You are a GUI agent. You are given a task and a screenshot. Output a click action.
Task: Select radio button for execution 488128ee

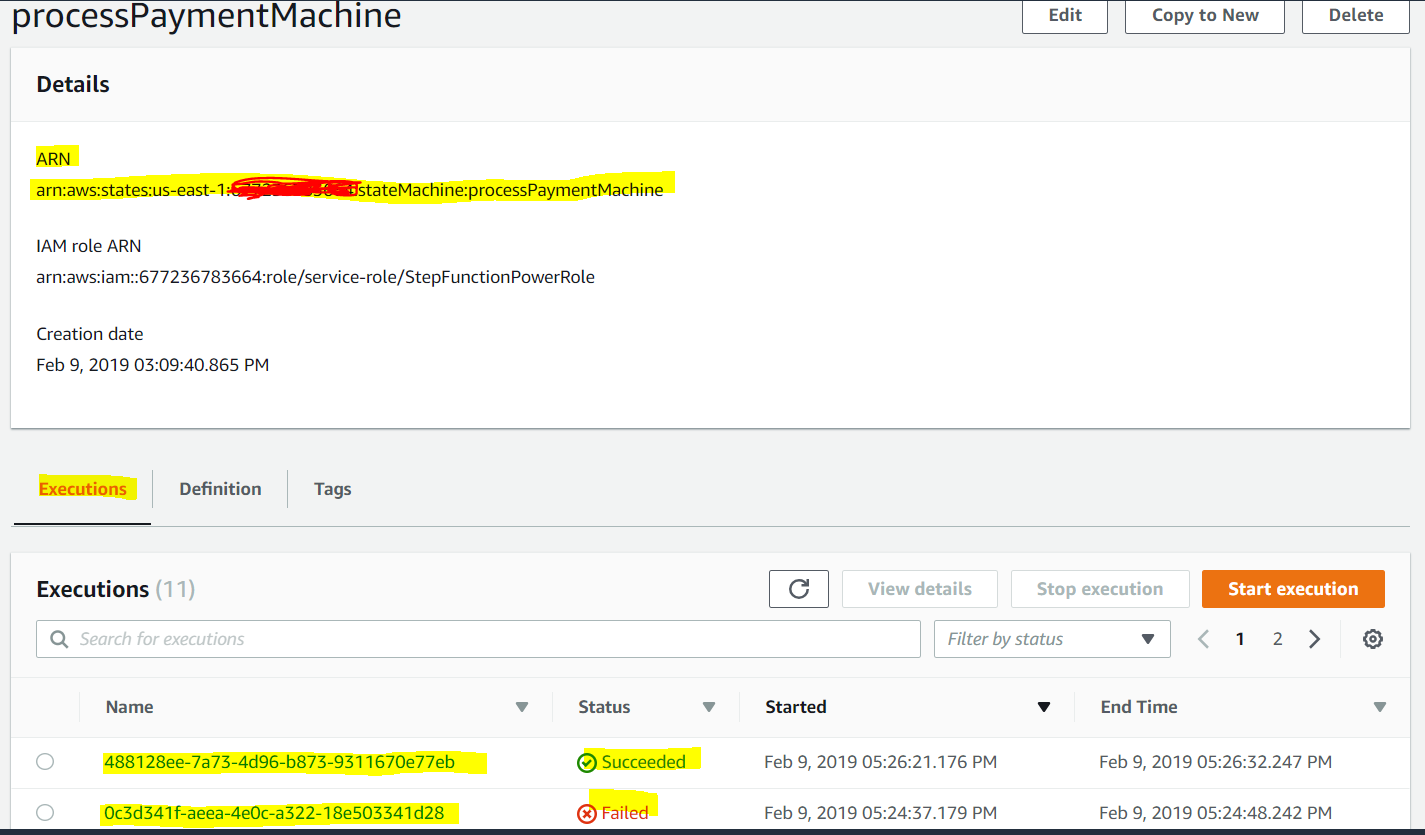pos(45,762)
